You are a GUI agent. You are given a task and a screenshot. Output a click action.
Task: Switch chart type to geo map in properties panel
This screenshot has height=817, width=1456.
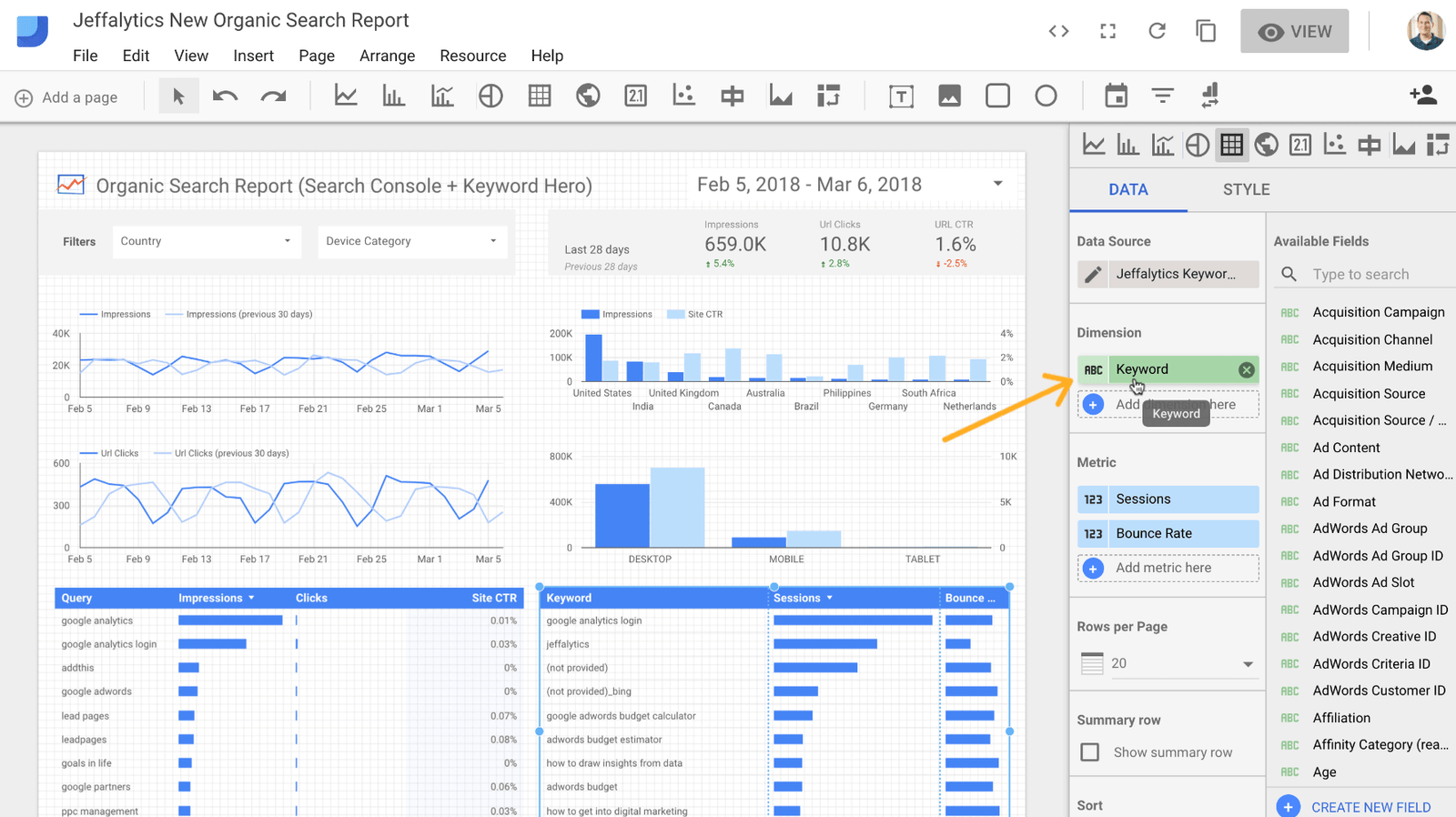click(1266, 145)
